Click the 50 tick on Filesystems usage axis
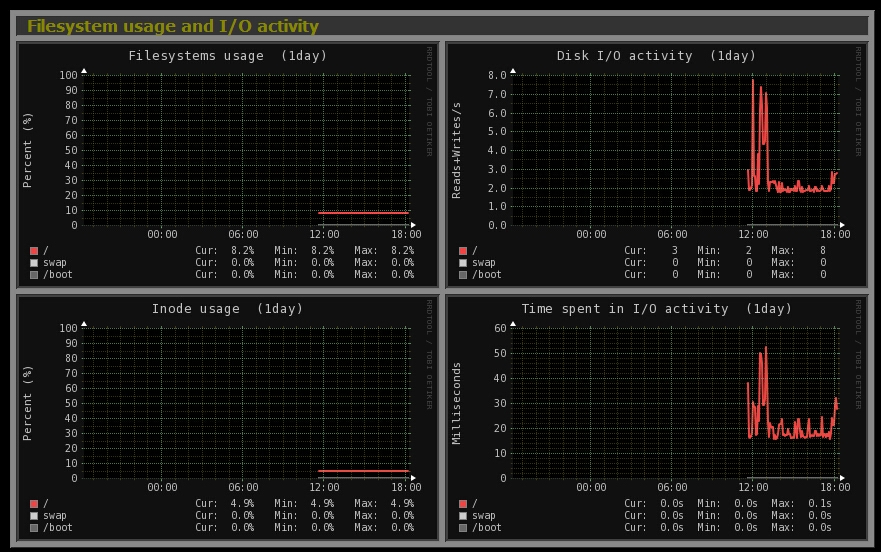 coord(71,150)
